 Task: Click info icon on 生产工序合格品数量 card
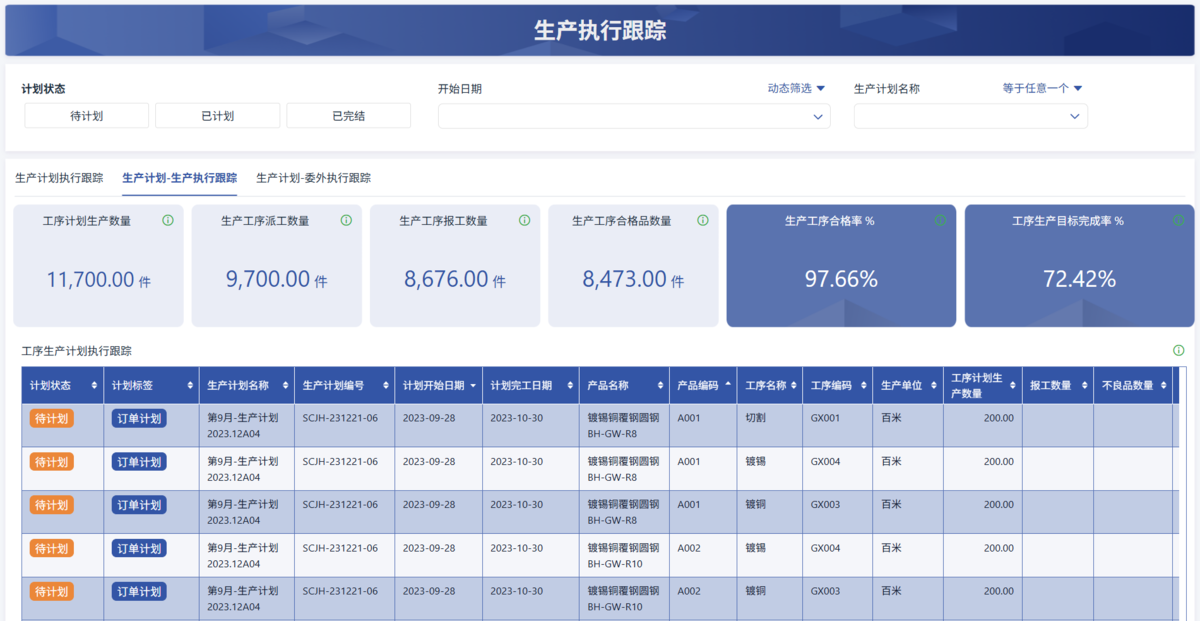[x=703, y=220]
